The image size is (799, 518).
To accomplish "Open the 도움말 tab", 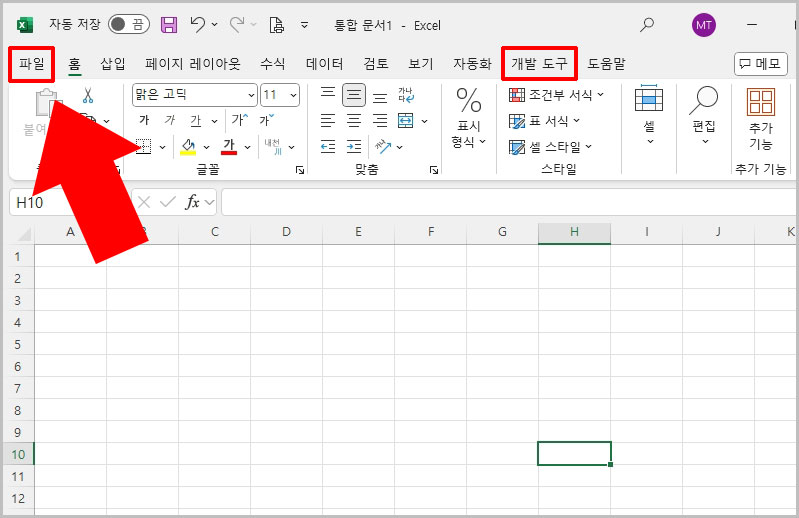I will click(606, 64).
